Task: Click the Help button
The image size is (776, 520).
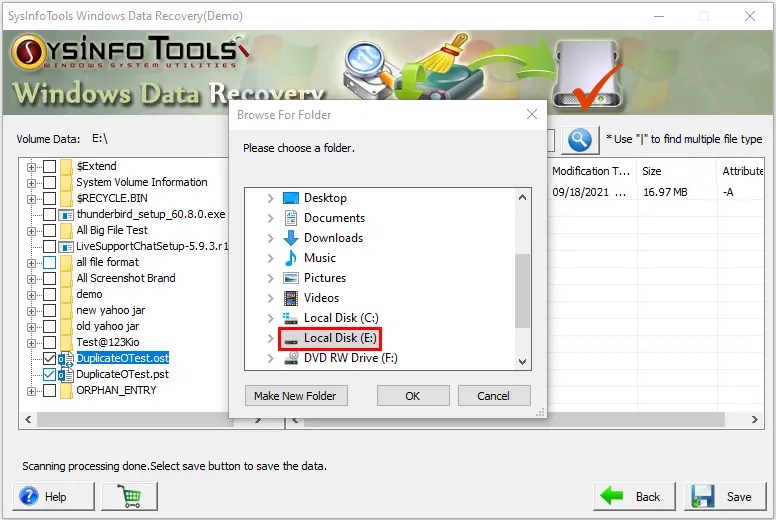Action: (53, 496)
